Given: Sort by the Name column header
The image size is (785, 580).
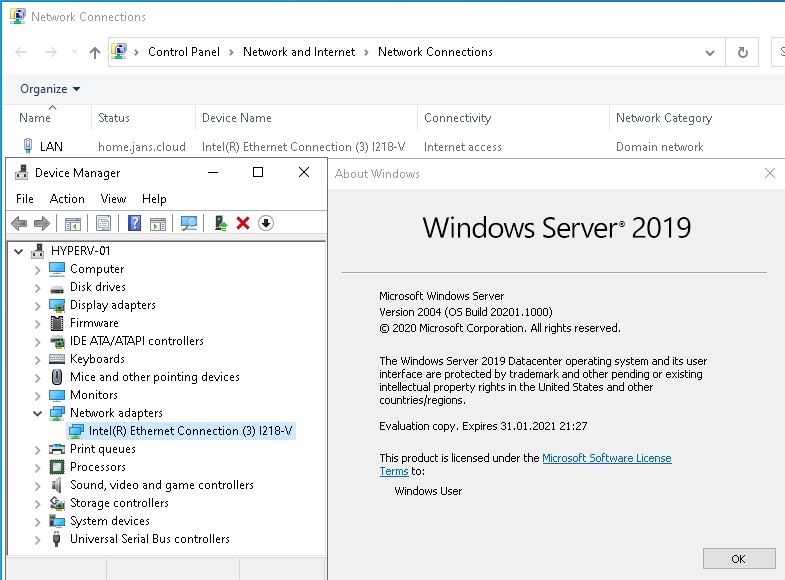Looking at the screenshot, I should point(35,118).
